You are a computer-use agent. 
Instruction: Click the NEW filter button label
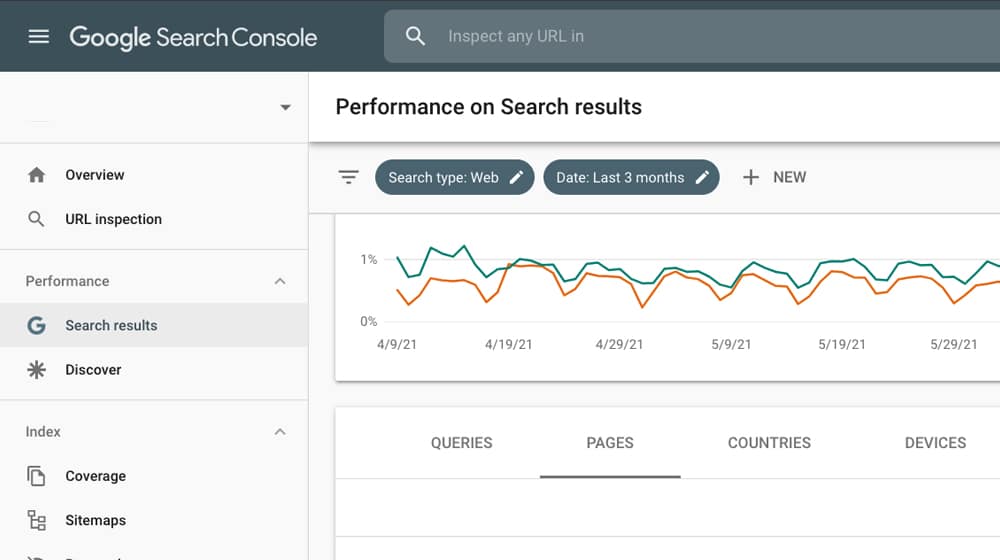(790, 177)
